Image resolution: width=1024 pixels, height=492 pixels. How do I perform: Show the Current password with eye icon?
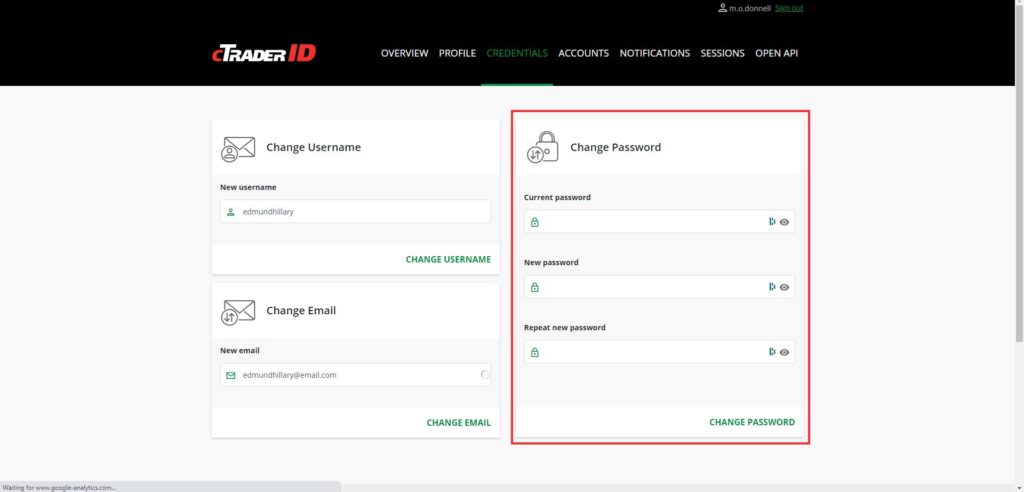[x=785, y=222]
